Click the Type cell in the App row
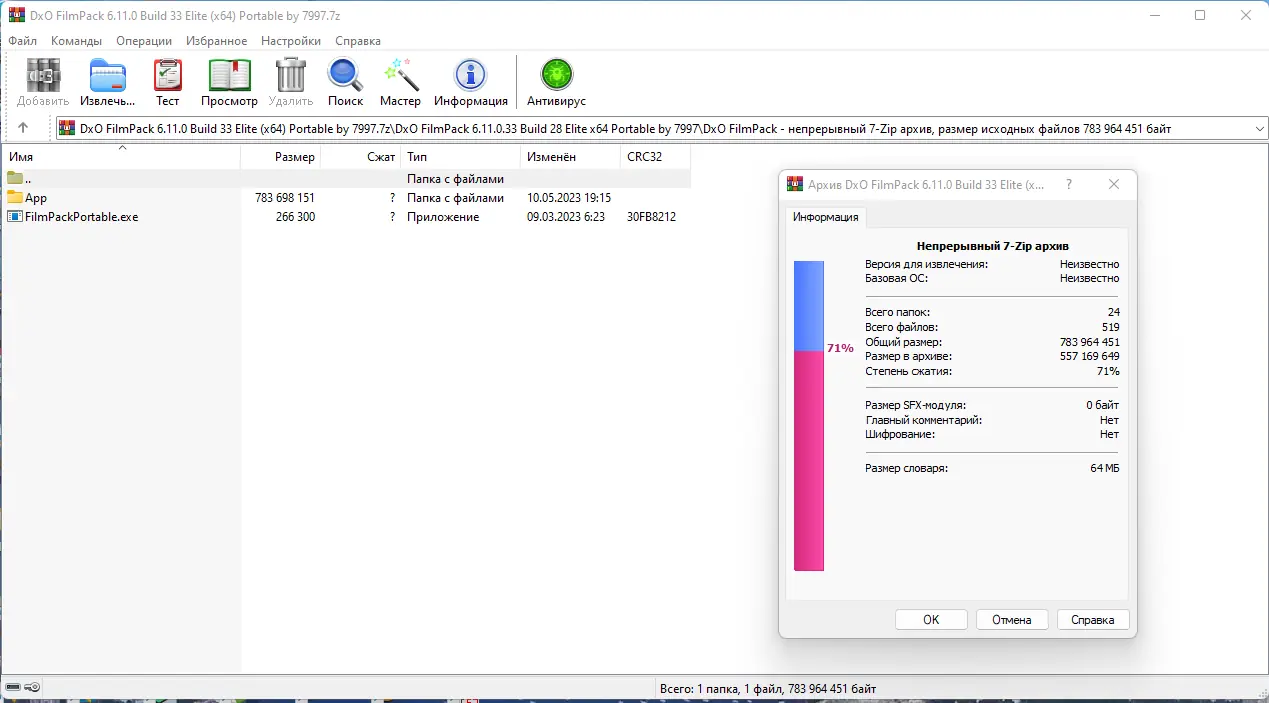 click(x=455, y=198)
